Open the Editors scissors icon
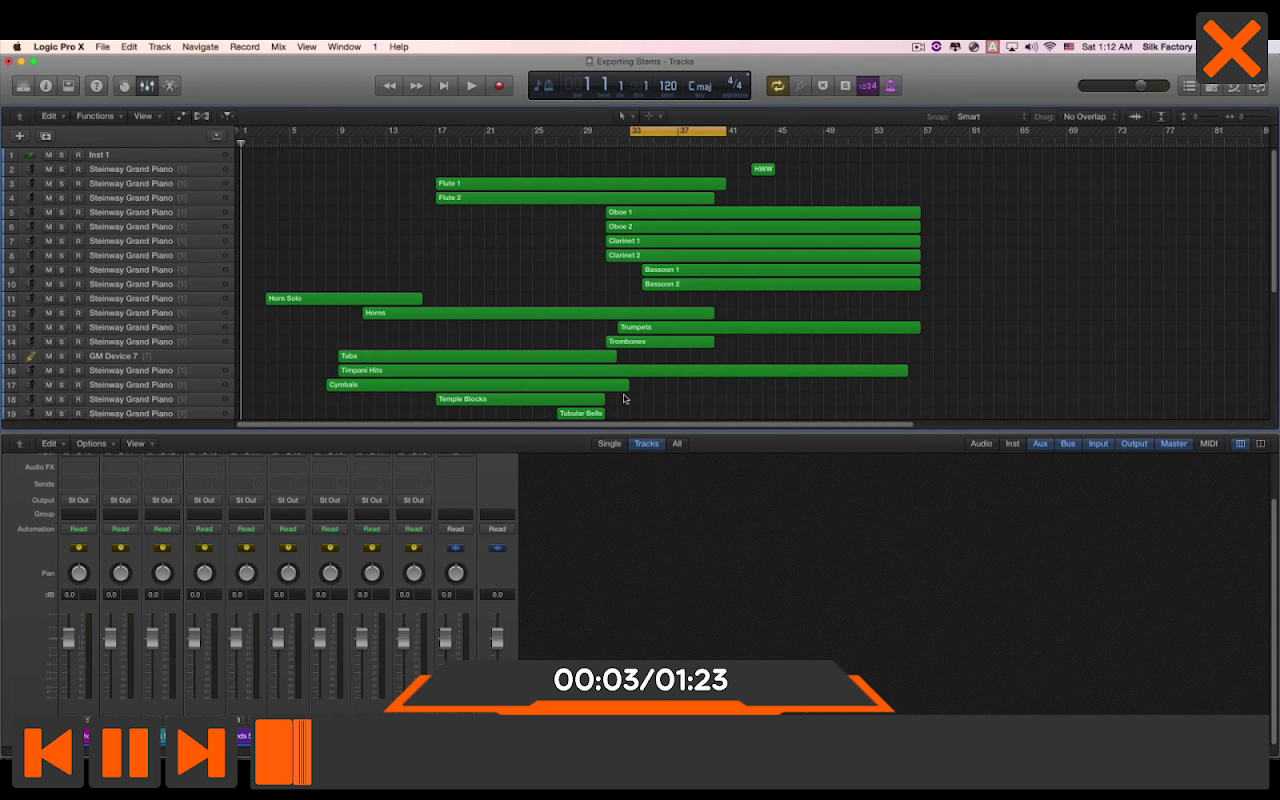Image resolution: width=1280 pixels, height=800 pixels. (170, 86)
